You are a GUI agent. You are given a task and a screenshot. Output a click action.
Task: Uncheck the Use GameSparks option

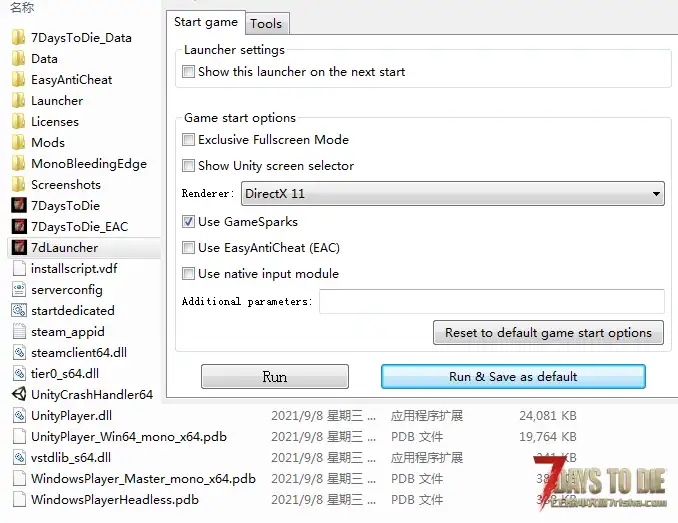pos(189,222)
